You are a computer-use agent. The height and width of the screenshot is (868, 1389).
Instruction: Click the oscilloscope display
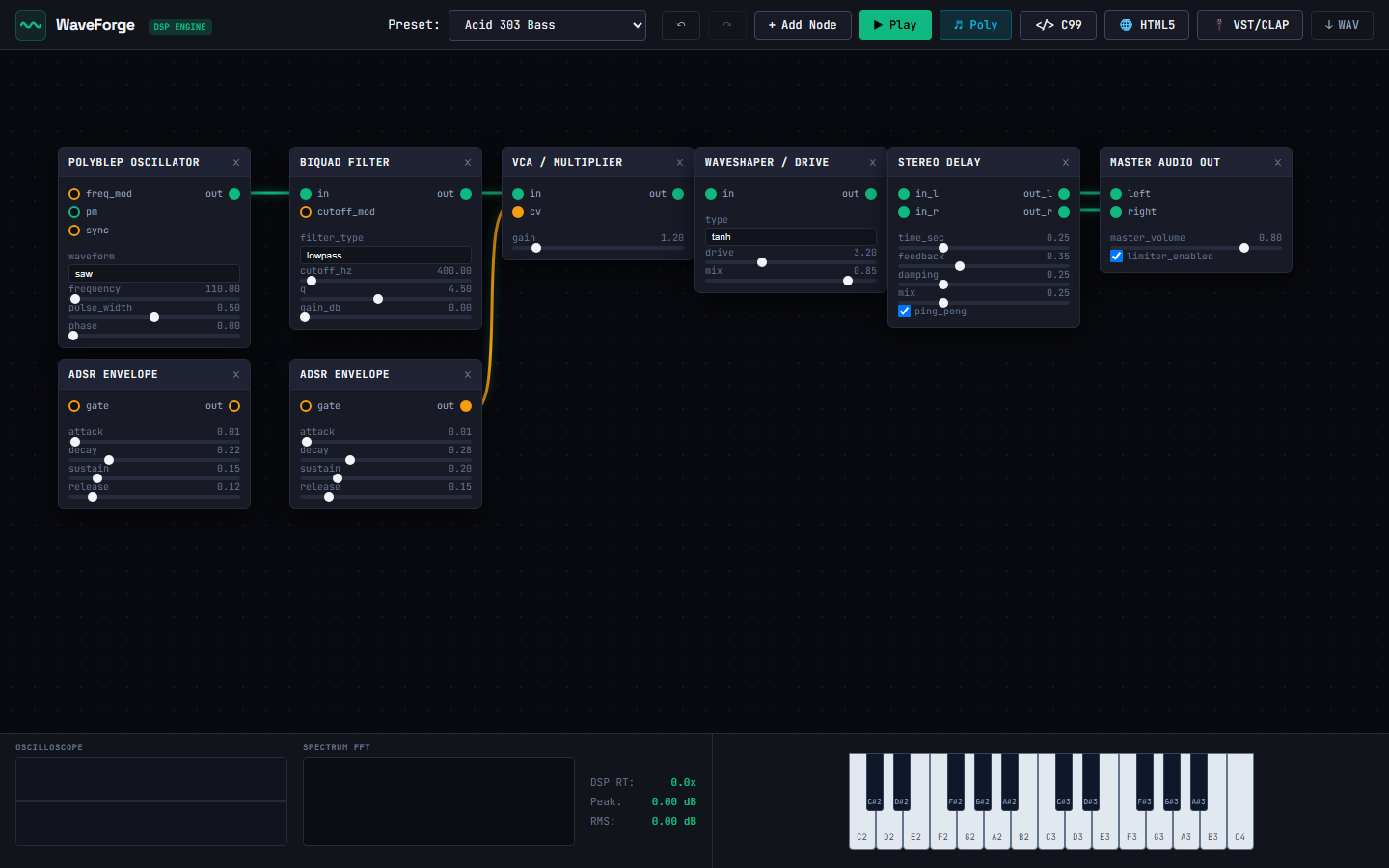[x=151, y=801]
